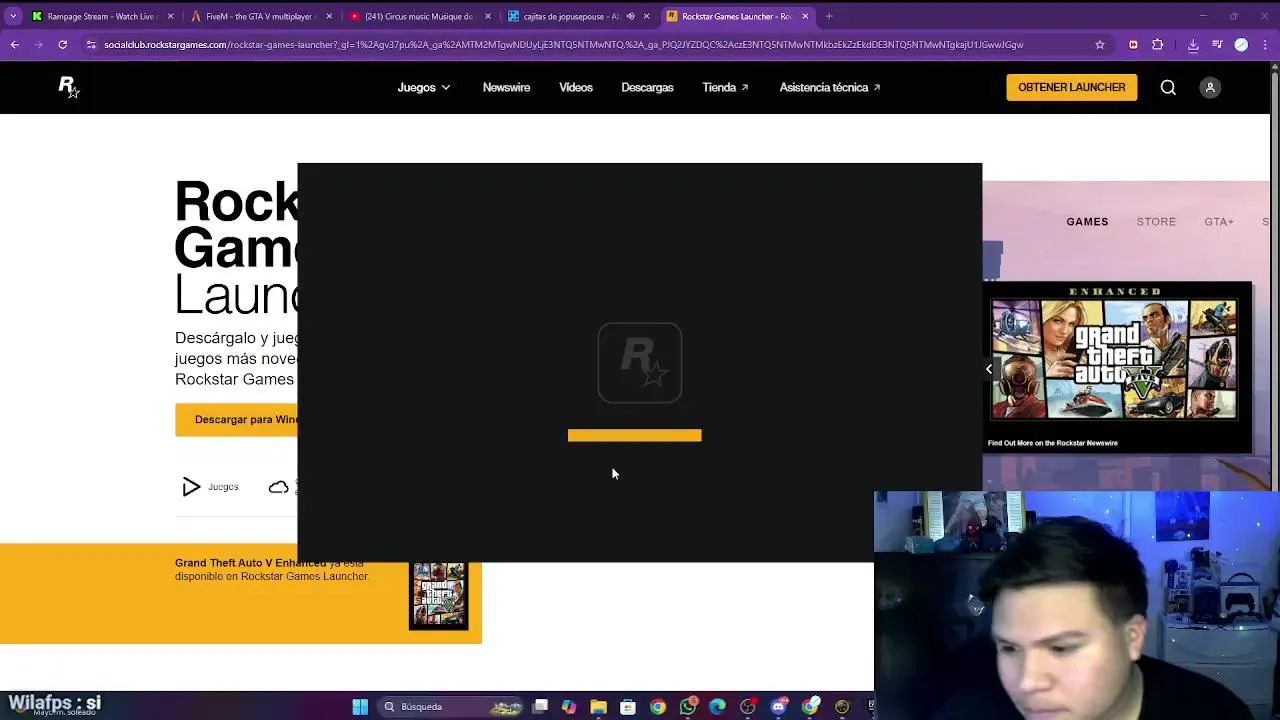This screenshot has height=720, width=1280.
Task: Click the Descargar para Windows button
Action: [238, 420]
